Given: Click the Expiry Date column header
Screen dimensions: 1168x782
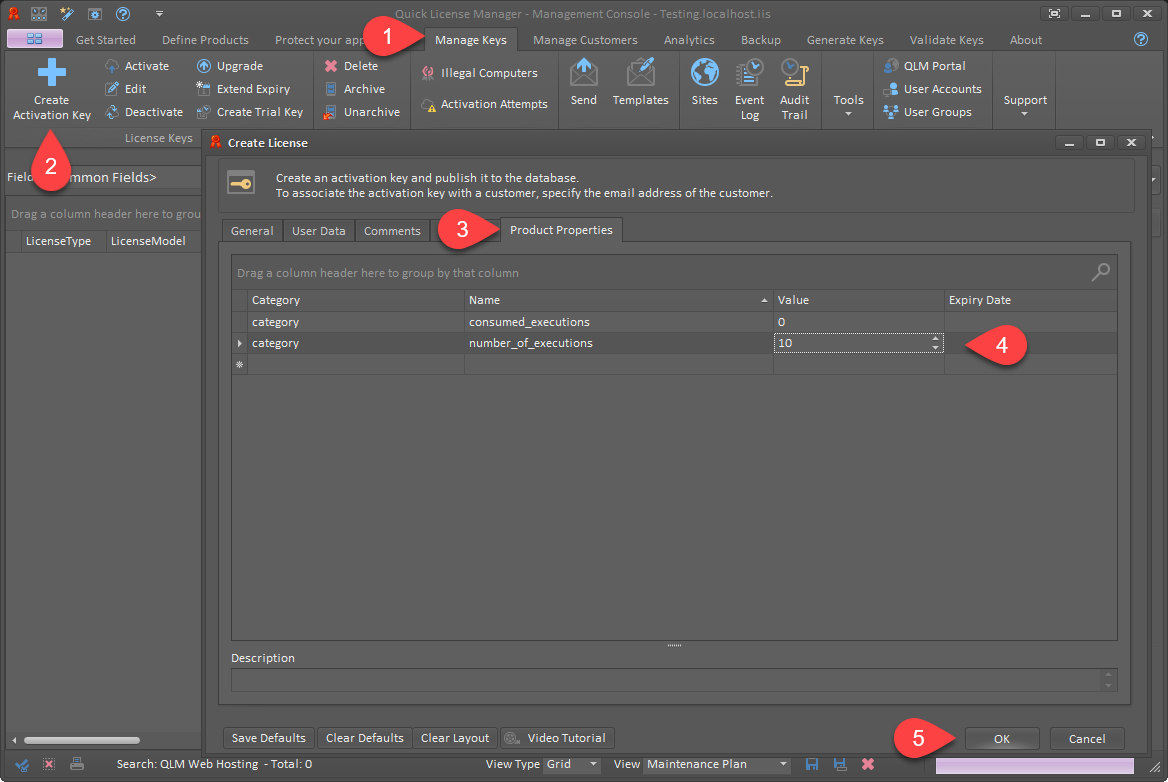Looking at the screenshot, I should 1030,300.
